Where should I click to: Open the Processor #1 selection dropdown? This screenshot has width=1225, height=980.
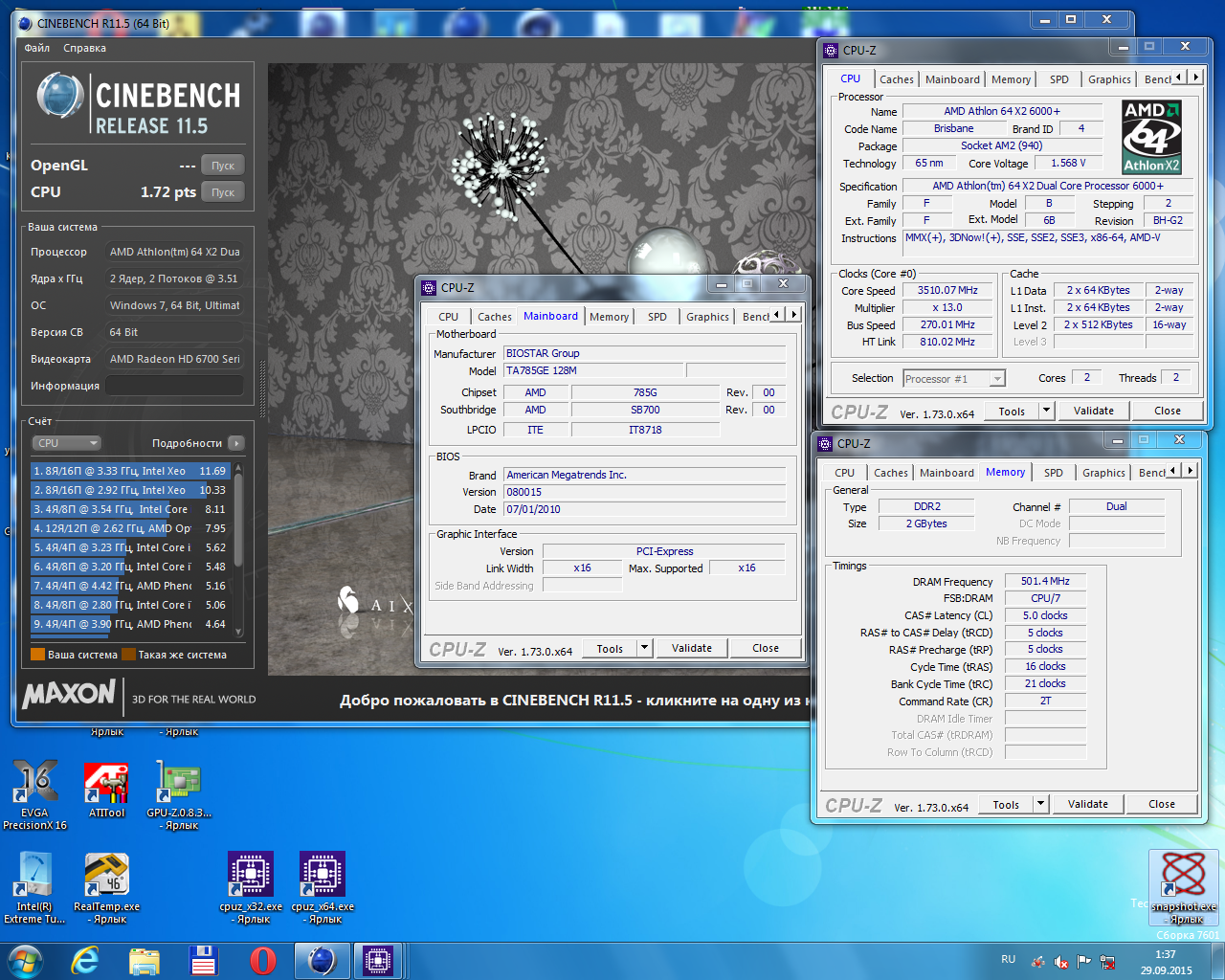954,379
